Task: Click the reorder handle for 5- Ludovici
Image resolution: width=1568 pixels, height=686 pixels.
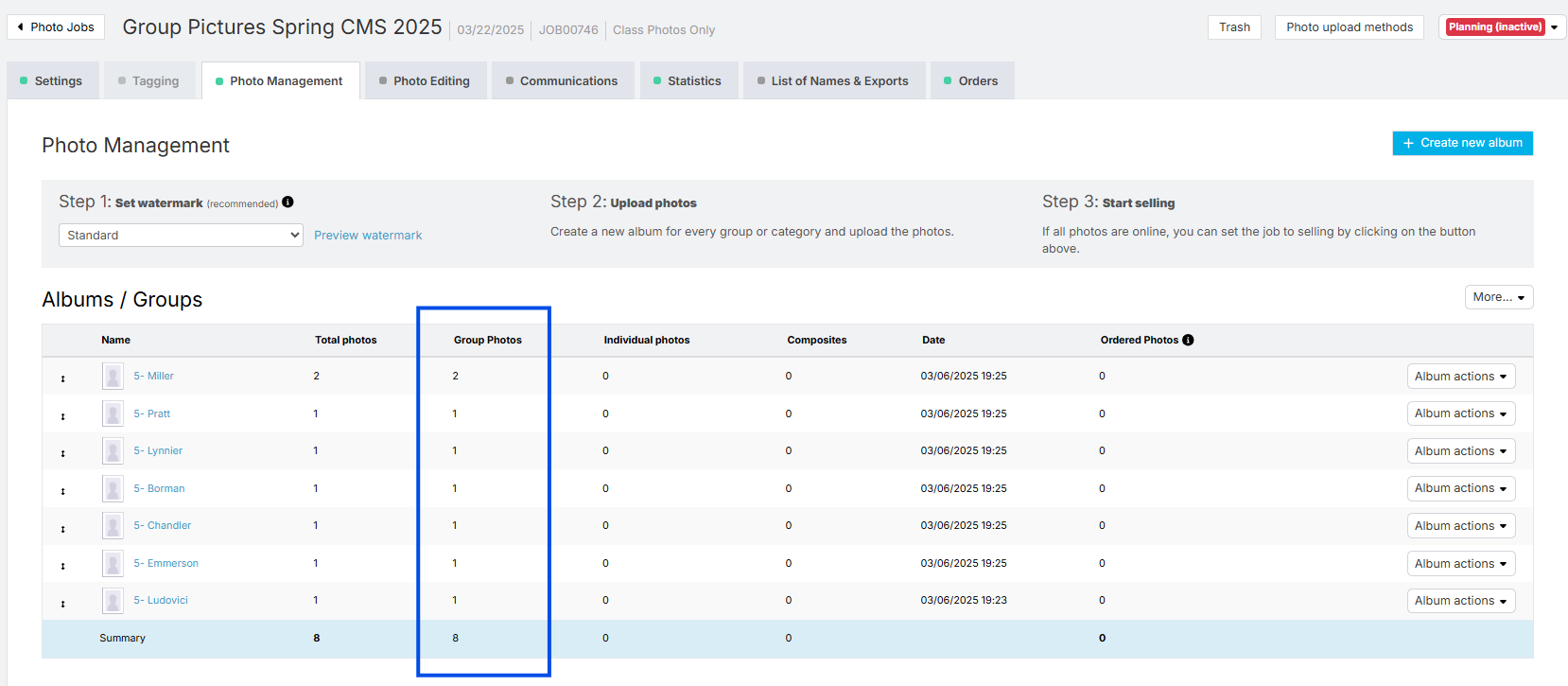Action: click(63, 604)
